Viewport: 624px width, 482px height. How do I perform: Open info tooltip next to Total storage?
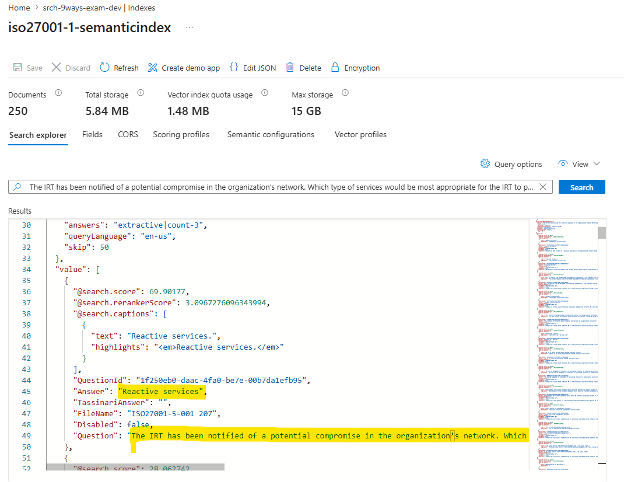click(140, 93)
